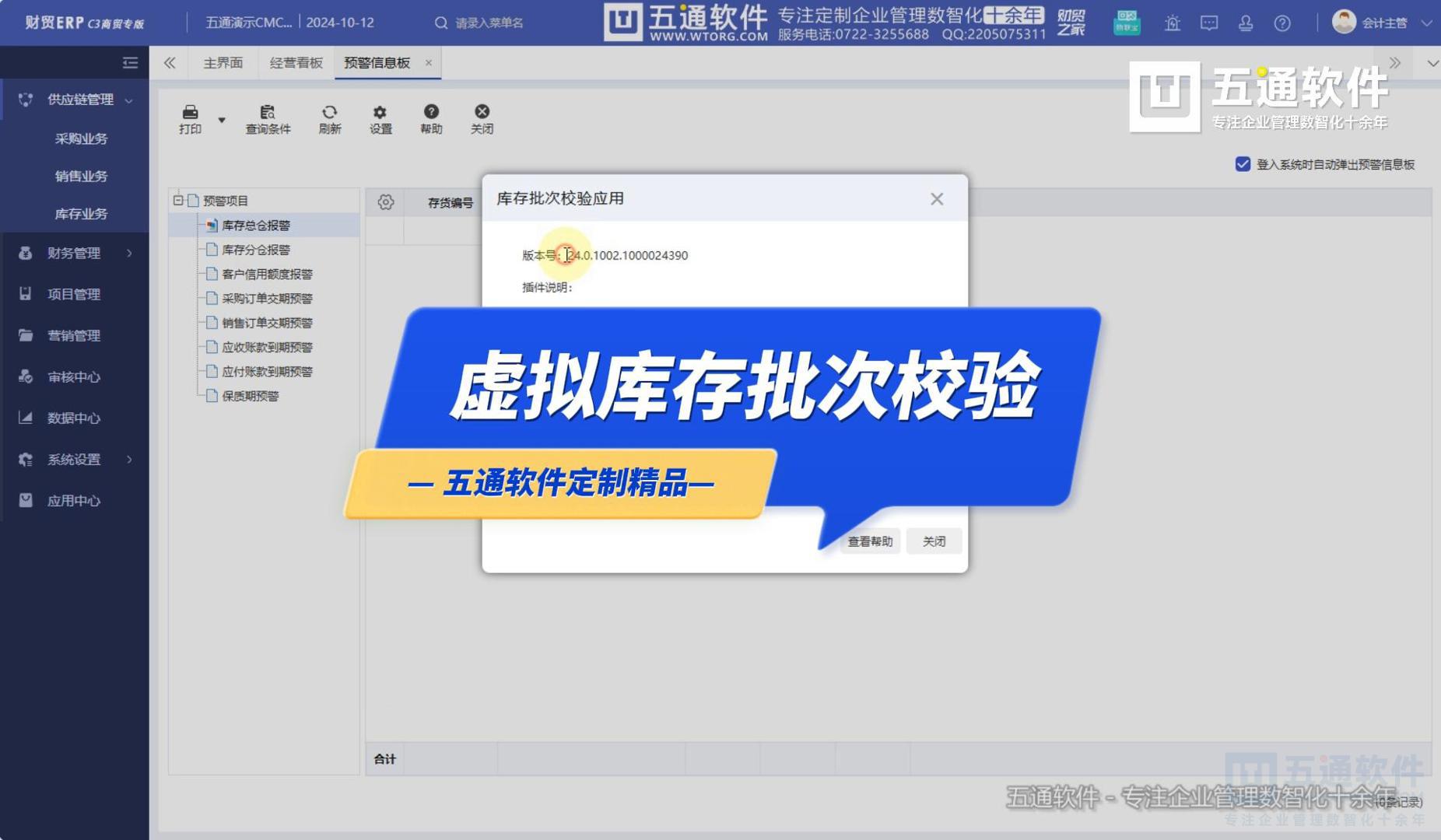This screenshot has height=840, width=1441.
Task: Switch to the 主界面 tab
Action: tap(223, 63)
